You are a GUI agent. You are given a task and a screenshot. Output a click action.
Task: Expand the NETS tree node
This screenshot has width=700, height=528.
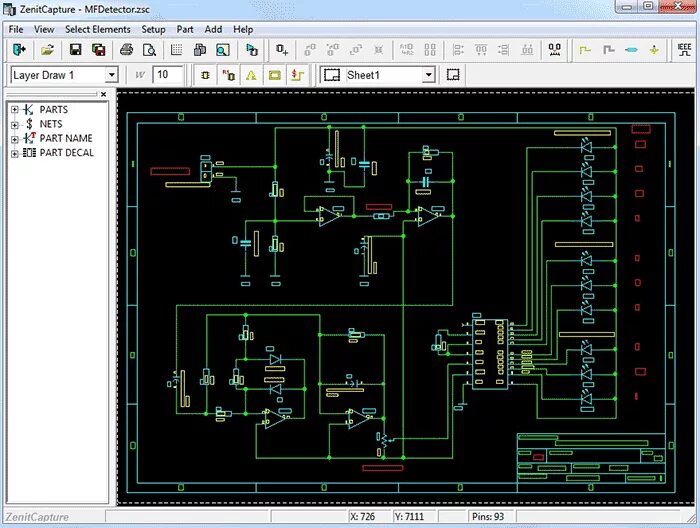(15, 125)
